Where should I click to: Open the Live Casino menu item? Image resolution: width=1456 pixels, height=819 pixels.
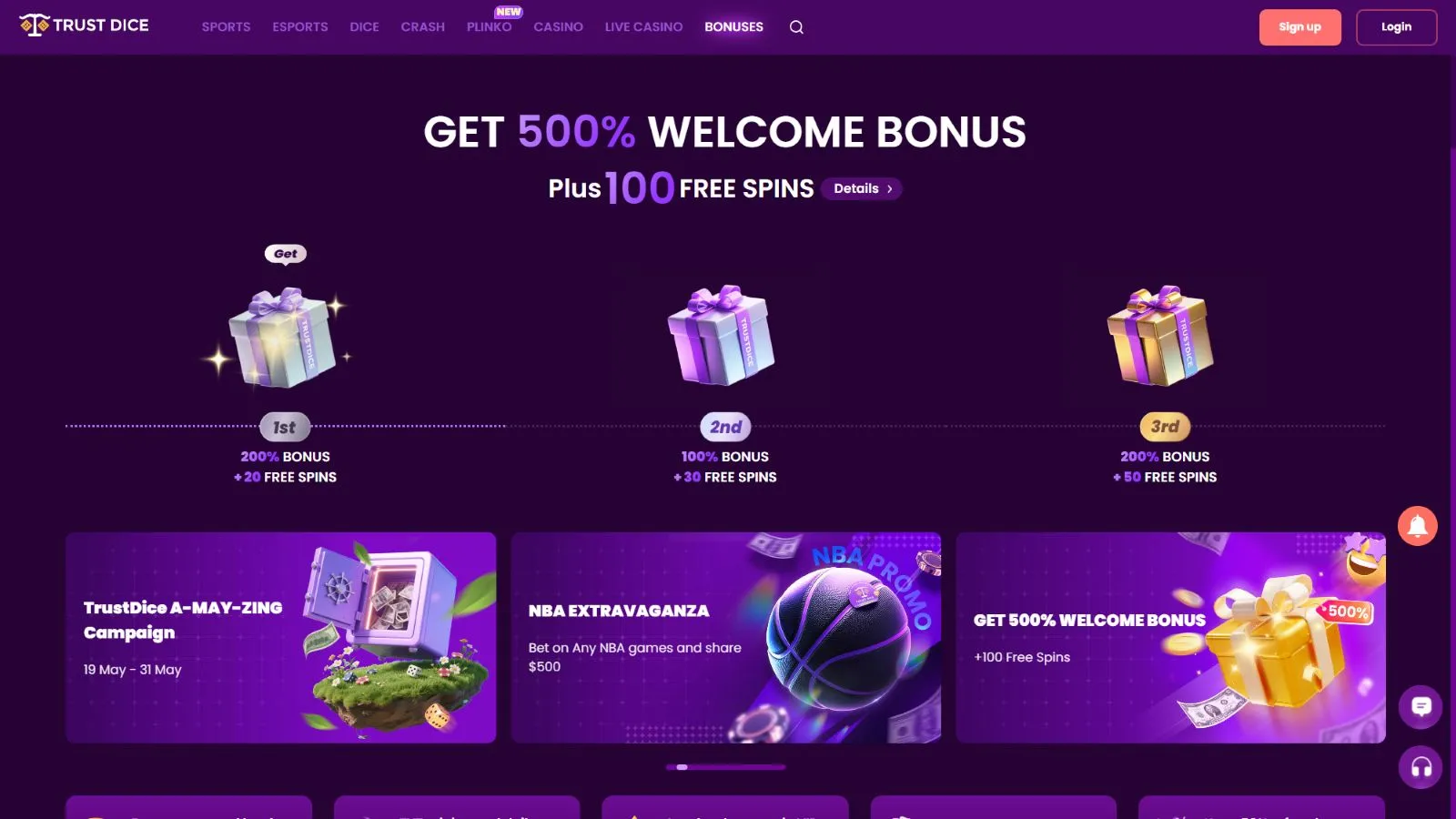643,27
